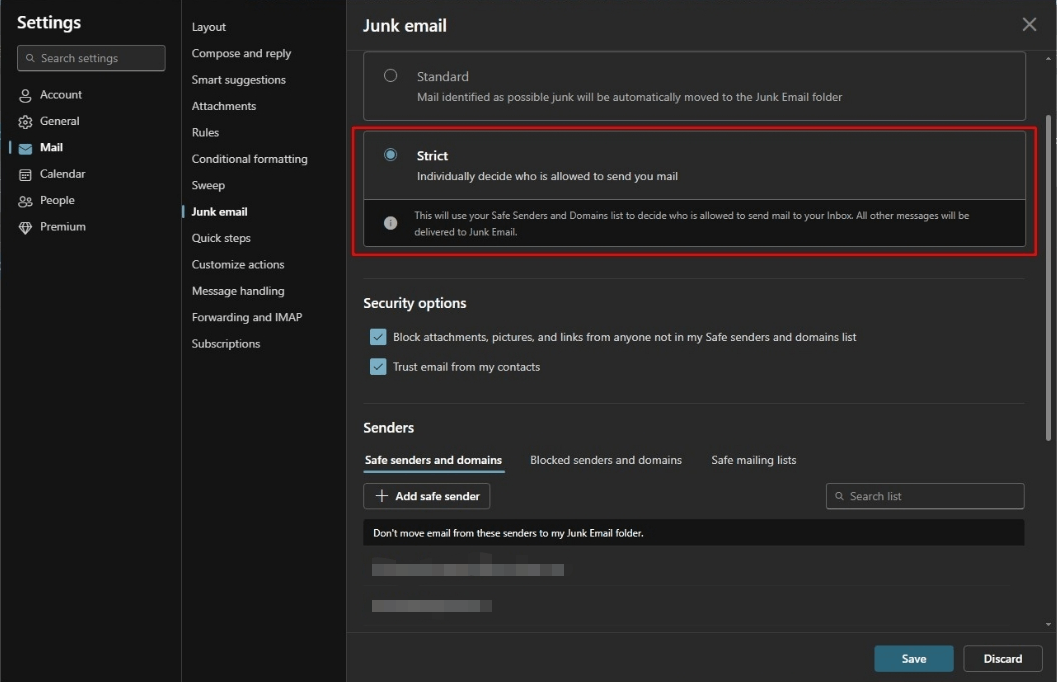Image resolution: width=1057 pixels, height=682 pixels.
Task: Open Customize actions settings
Action: tap(238, 264)
